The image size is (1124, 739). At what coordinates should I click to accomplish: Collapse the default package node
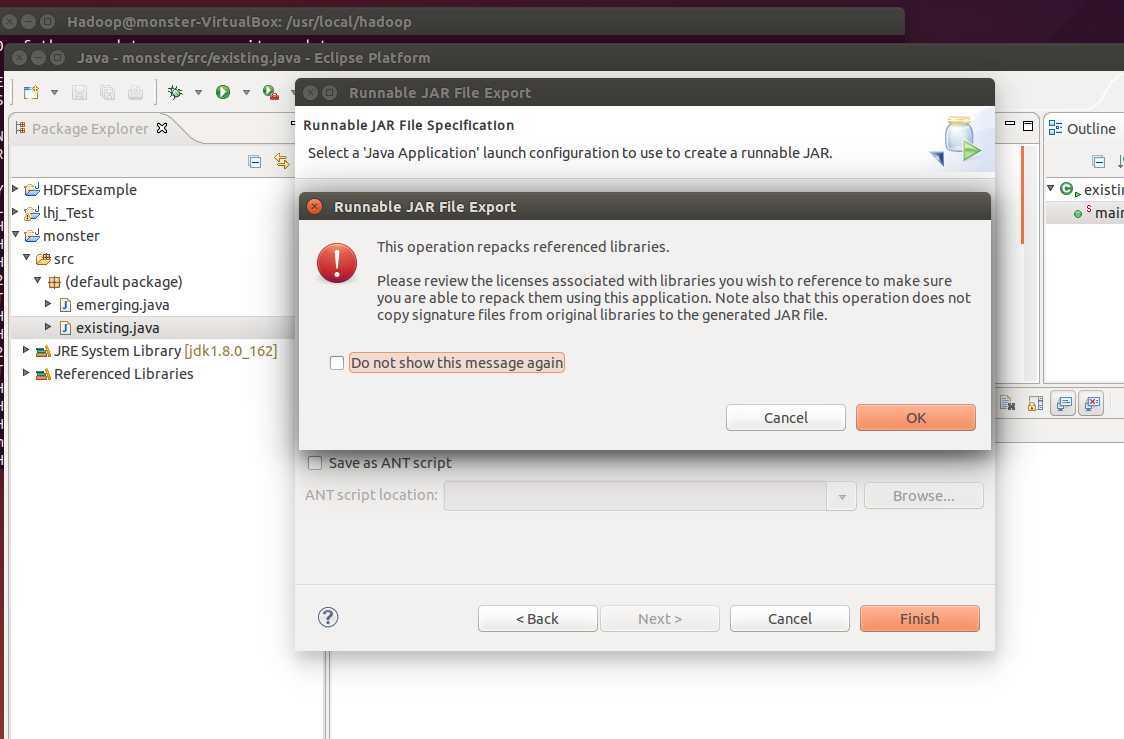(x=37, y=280)
